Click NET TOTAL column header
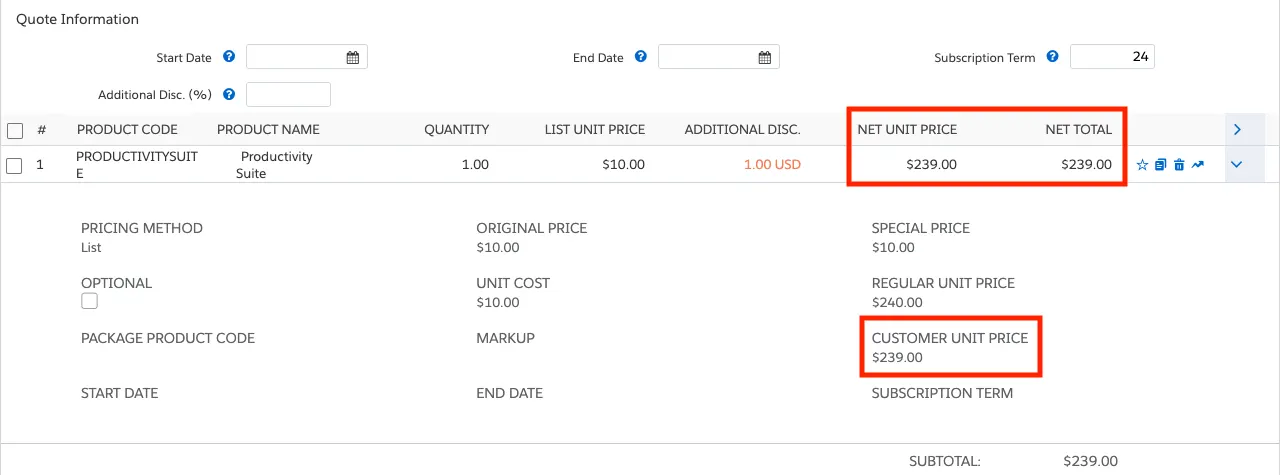Viewport: 1280px width, 475px height. (x=1078, y=130)
